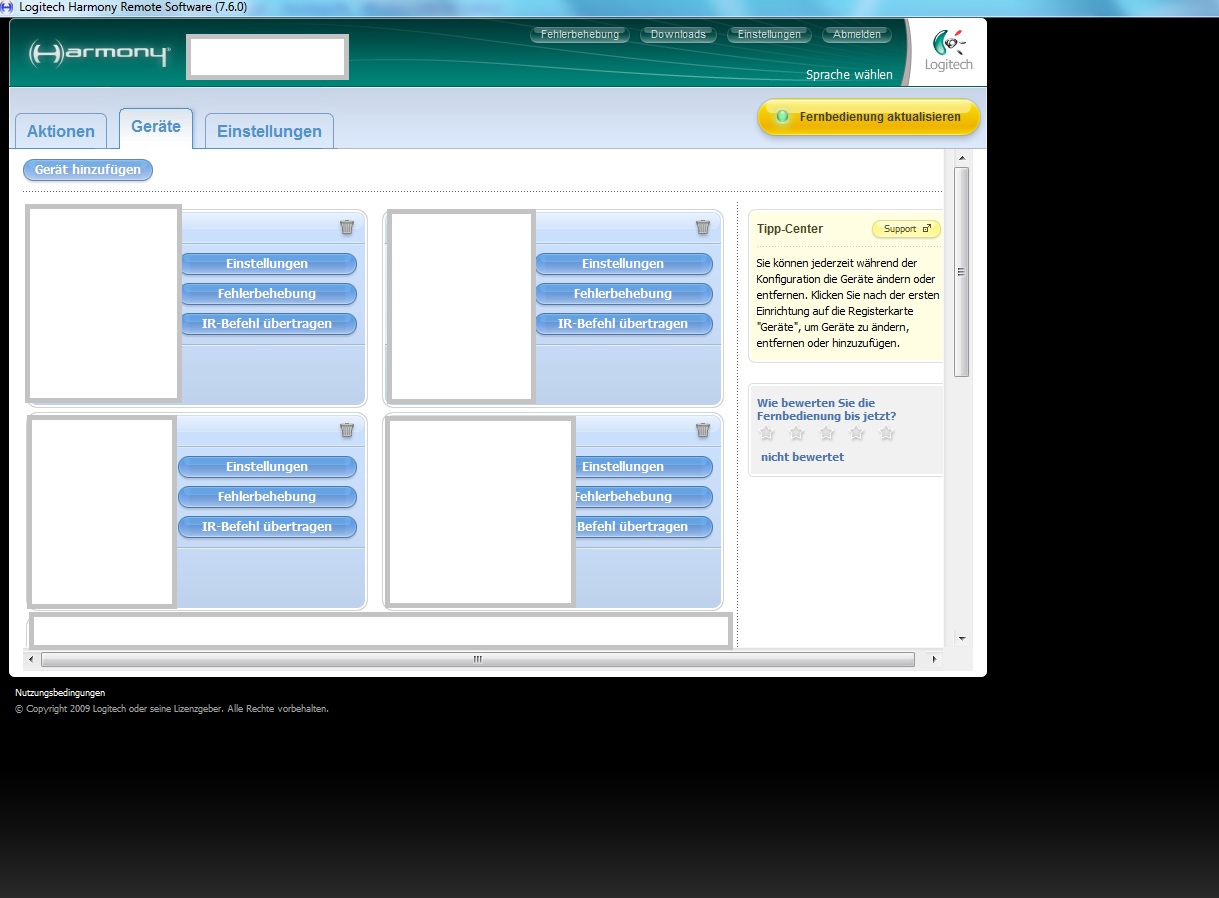This screenshot has width=1219, height=898.
Task: Open Support in the Tipp-Center
Action: tap(906, 229)
